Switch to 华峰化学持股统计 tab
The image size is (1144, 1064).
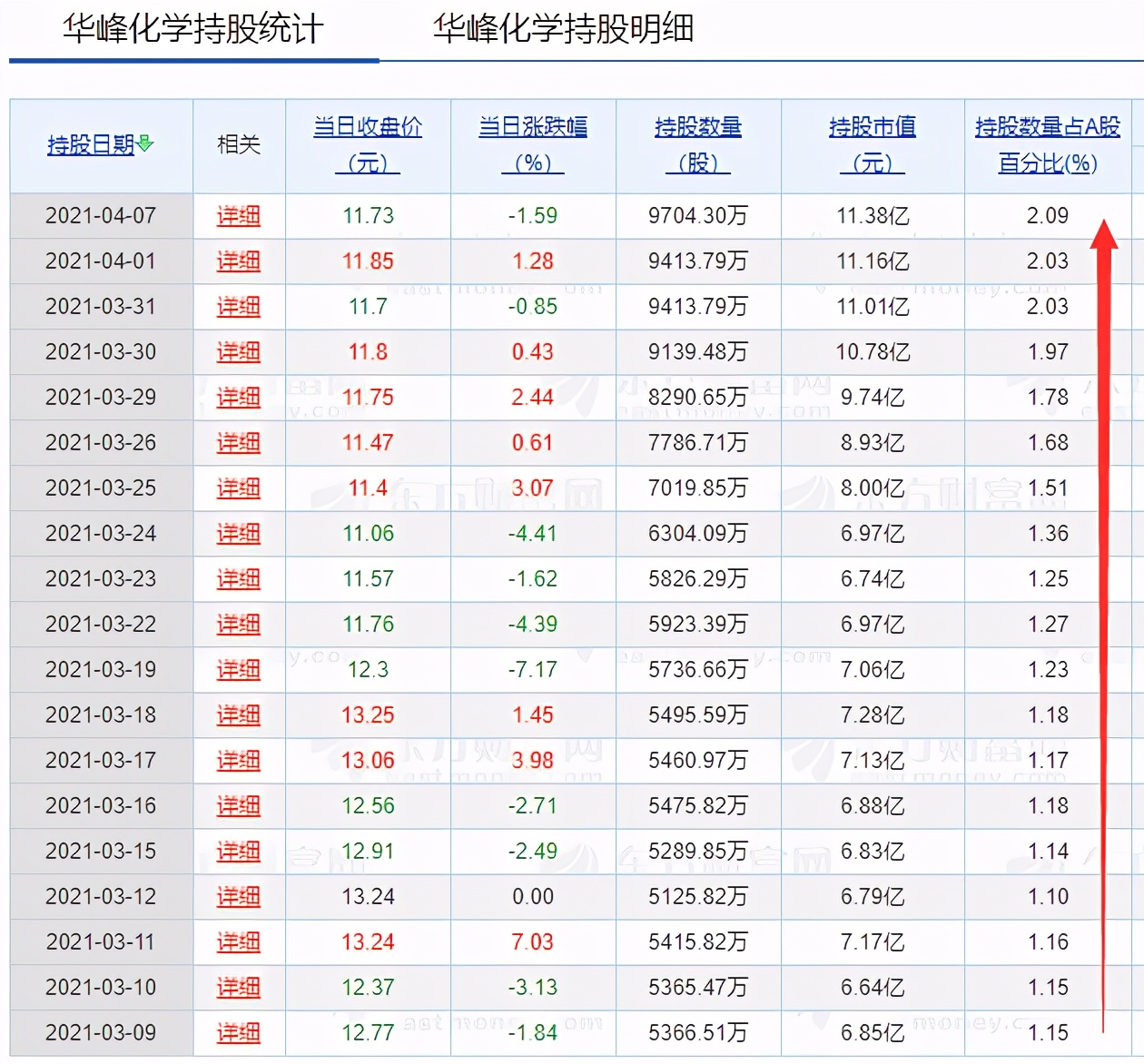tap(192, 29)
